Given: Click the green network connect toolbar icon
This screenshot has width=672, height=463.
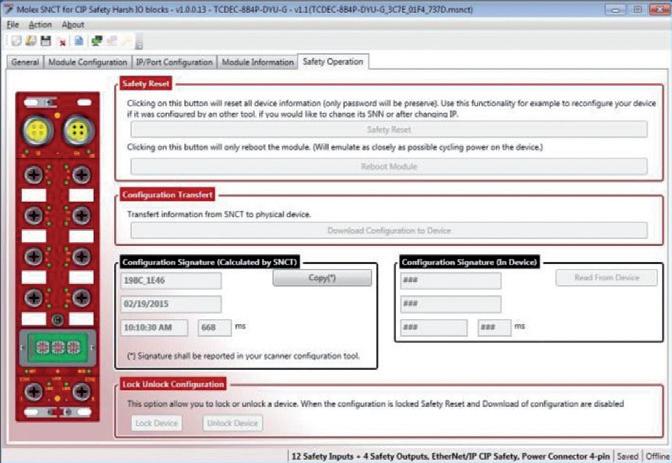Looking at the screenshot, I should (x=97, y=41).
